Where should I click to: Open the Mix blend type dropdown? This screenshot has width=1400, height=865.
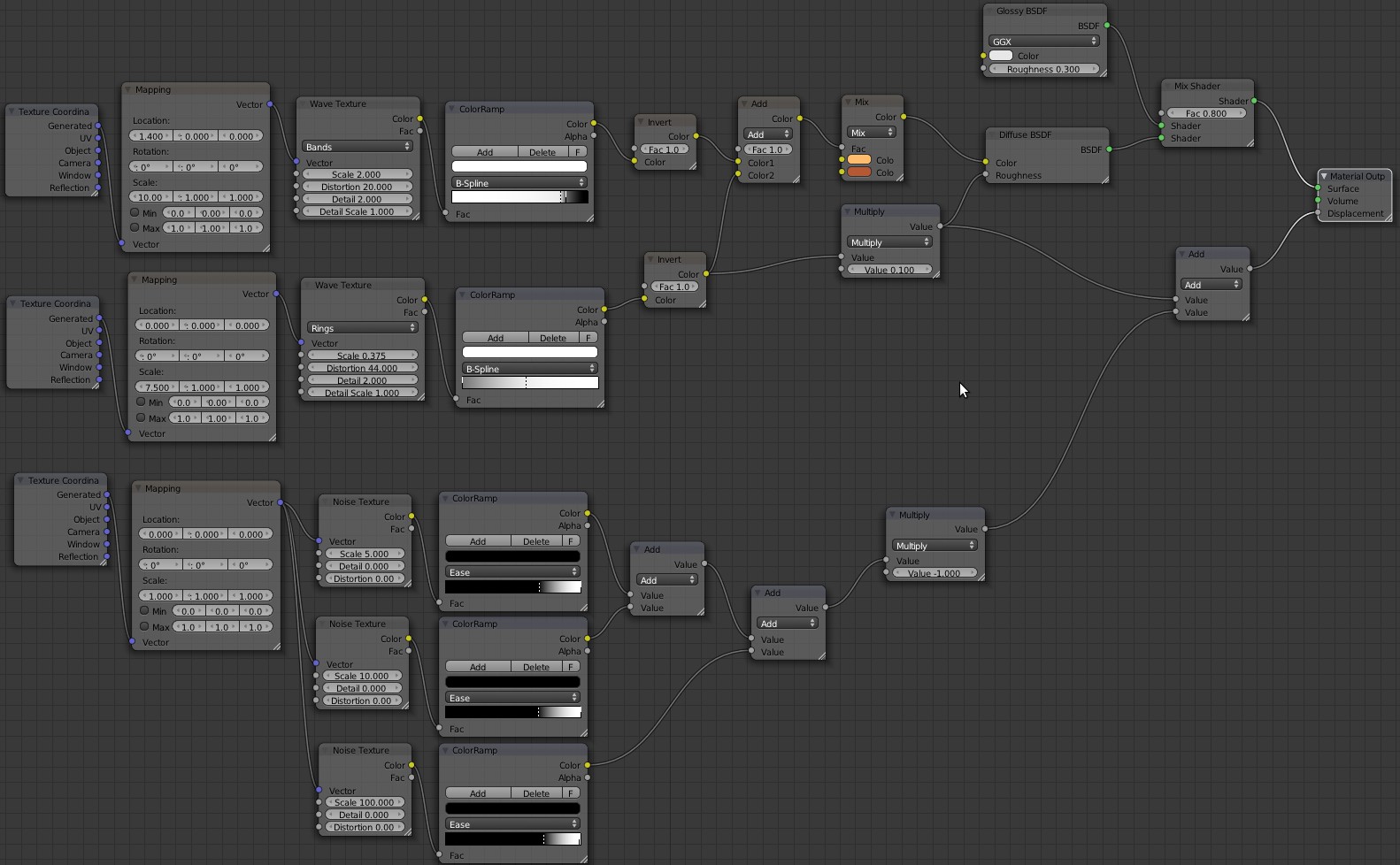click(x=872, y=133)
